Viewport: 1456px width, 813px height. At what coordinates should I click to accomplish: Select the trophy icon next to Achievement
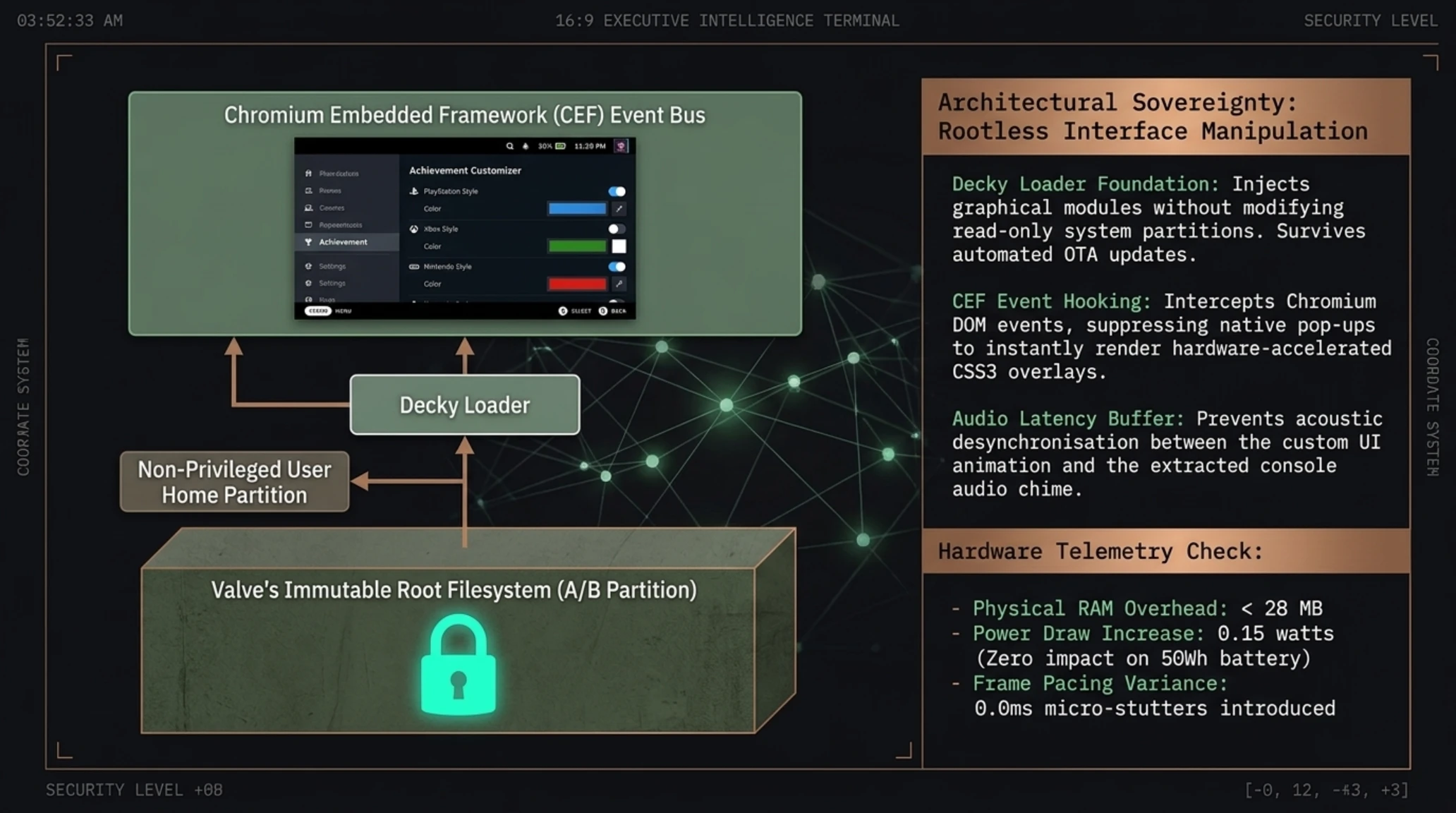coord(308,242)
